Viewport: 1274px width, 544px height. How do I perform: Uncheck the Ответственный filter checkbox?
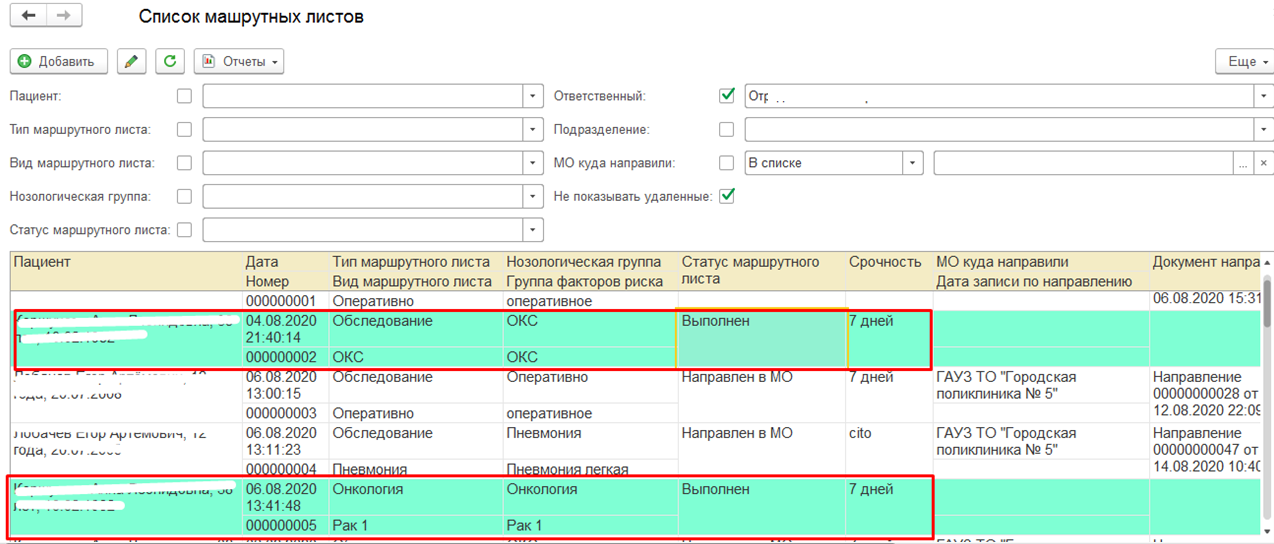point(727,96)
